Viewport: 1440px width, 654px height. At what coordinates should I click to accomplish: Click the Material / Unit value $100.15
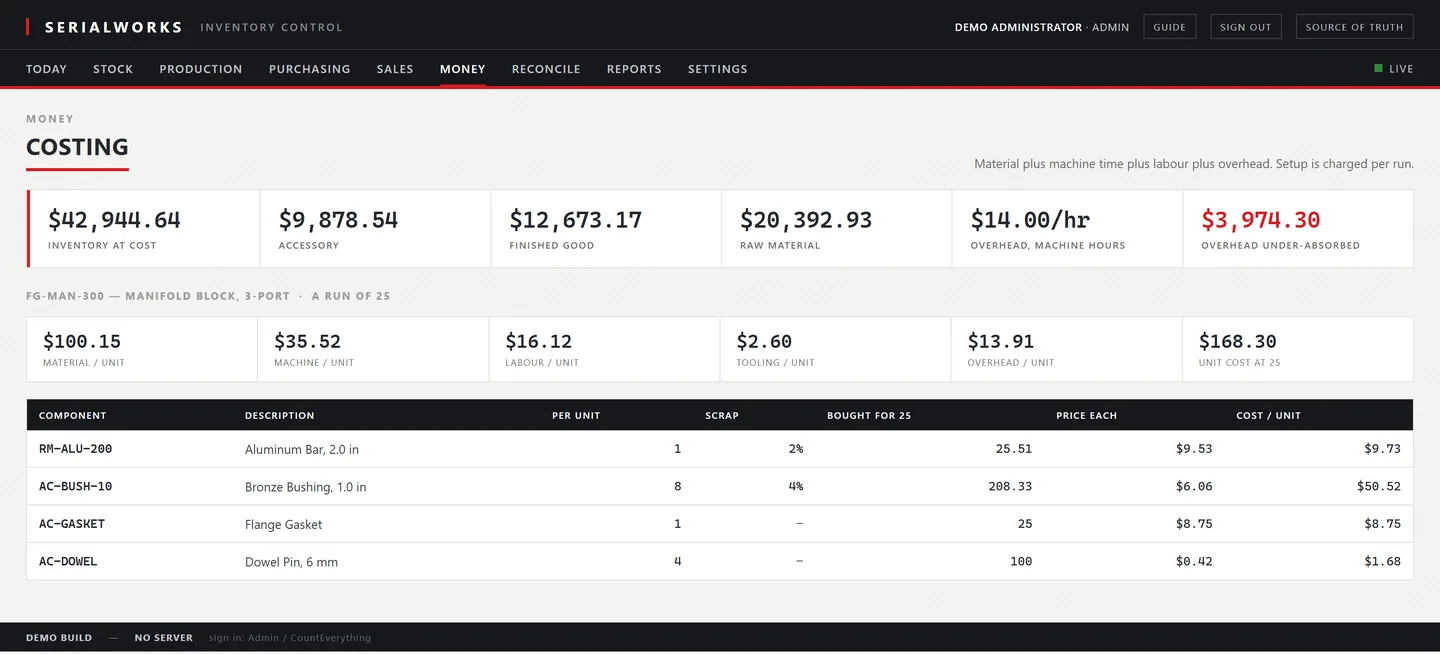pos(82,341)
